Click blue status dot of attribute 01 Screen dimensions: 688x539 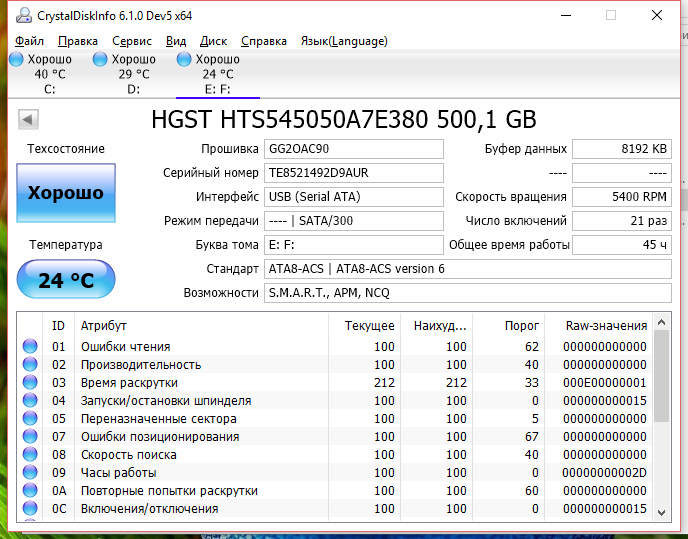(x=30, y=346)
